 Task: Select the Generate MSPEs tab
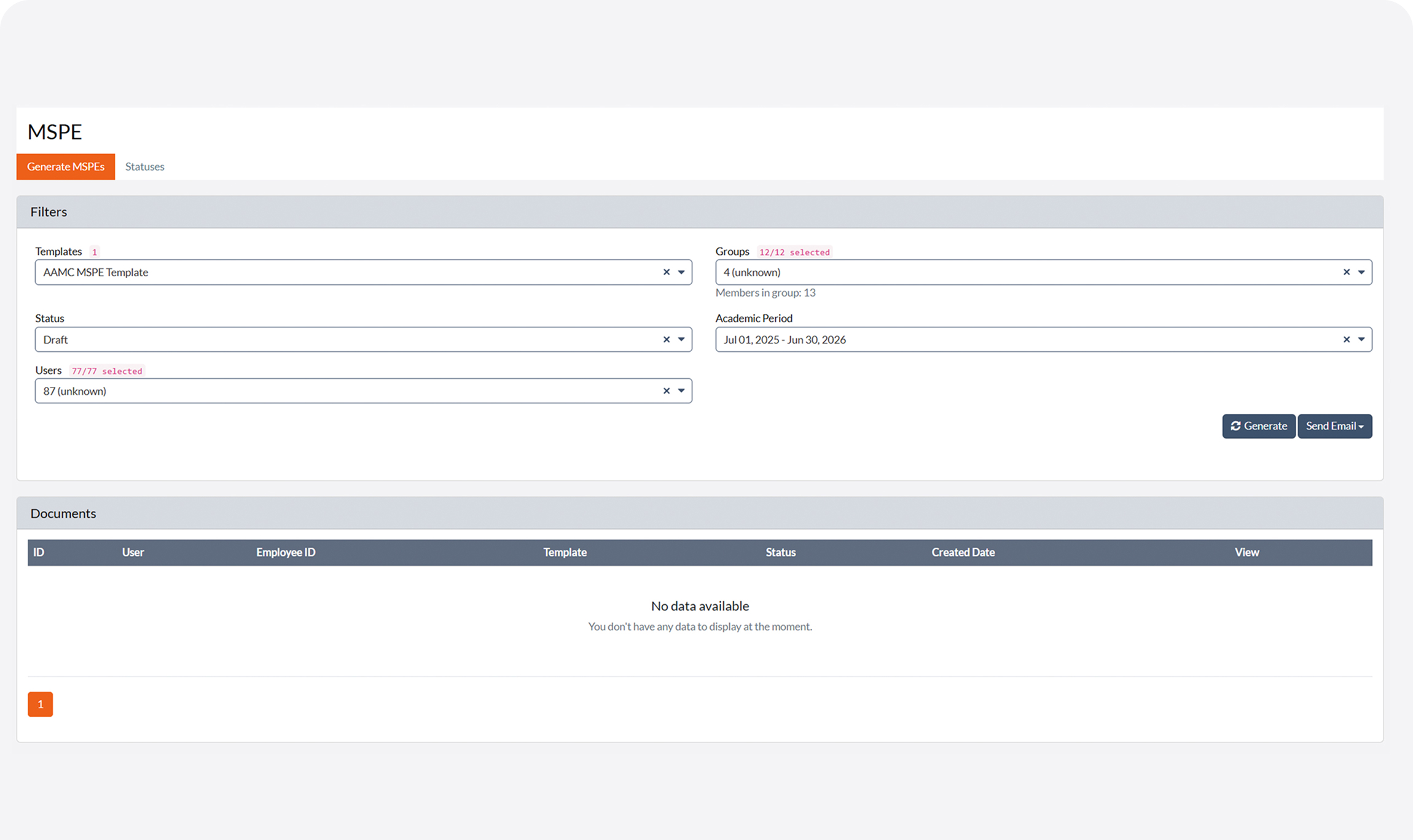click(x=66, y=166)
